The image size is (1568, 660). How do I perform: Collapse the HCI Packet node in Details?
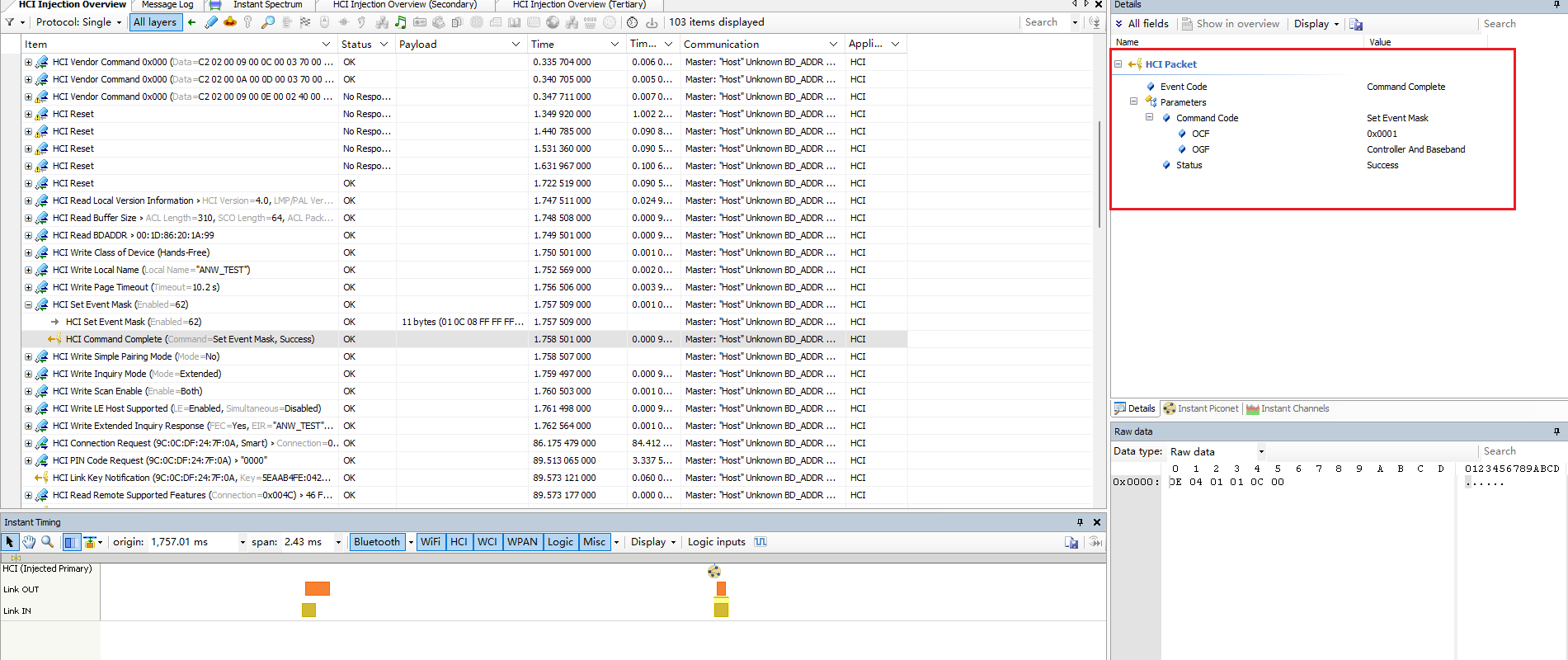[1118, 64]
